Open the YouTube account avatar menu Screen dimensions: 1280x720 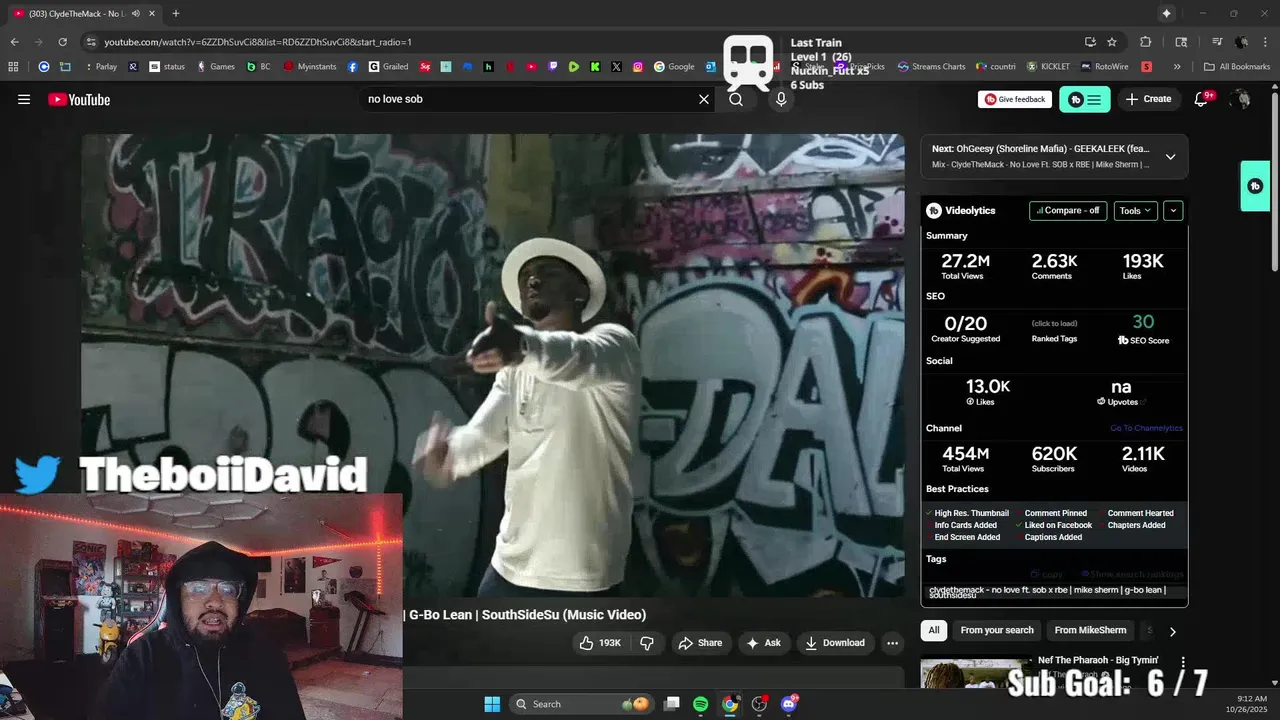click(1241, 99)
